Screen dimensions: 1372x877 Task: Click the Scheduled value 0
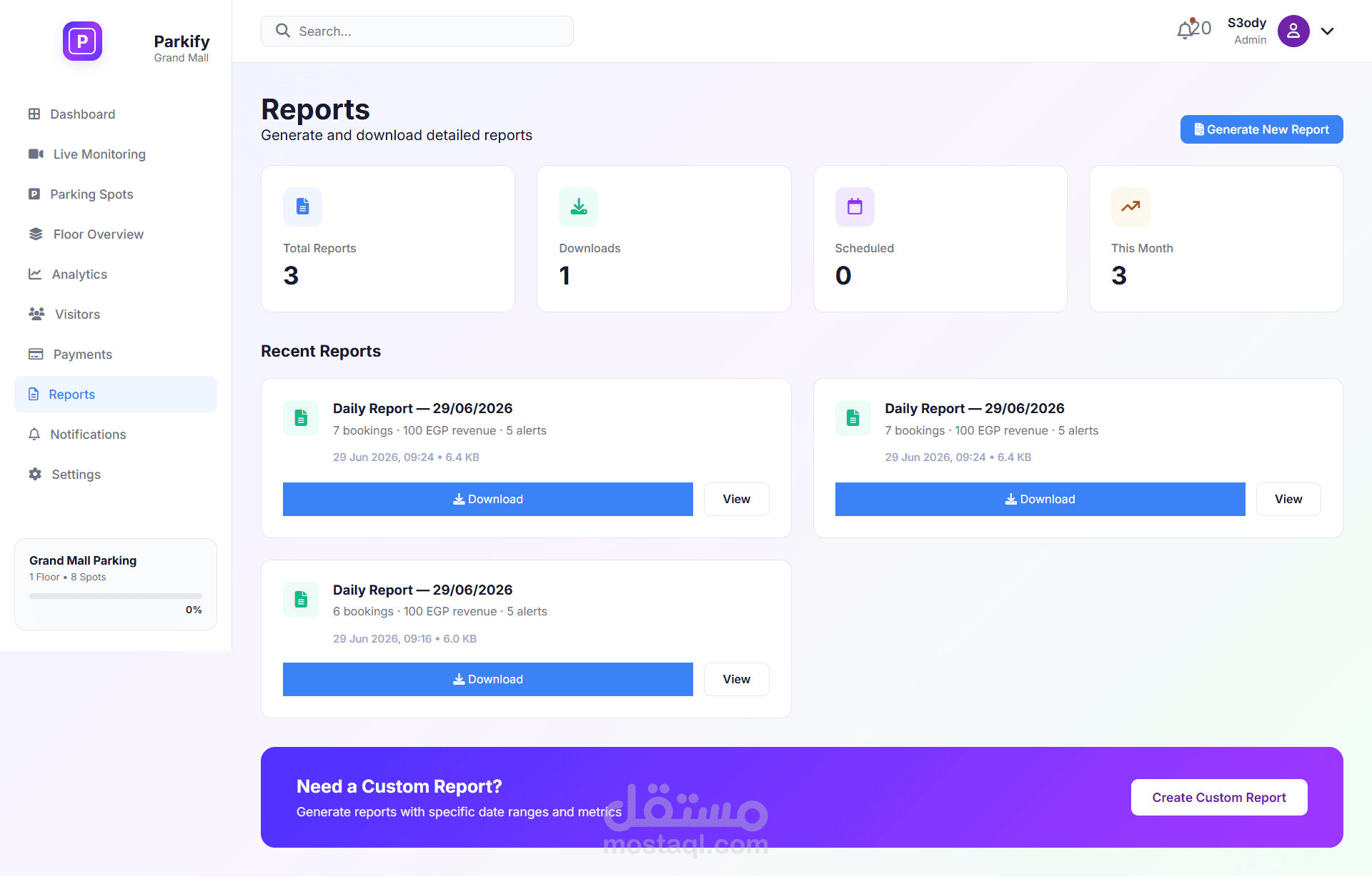(x=843, y=276)
